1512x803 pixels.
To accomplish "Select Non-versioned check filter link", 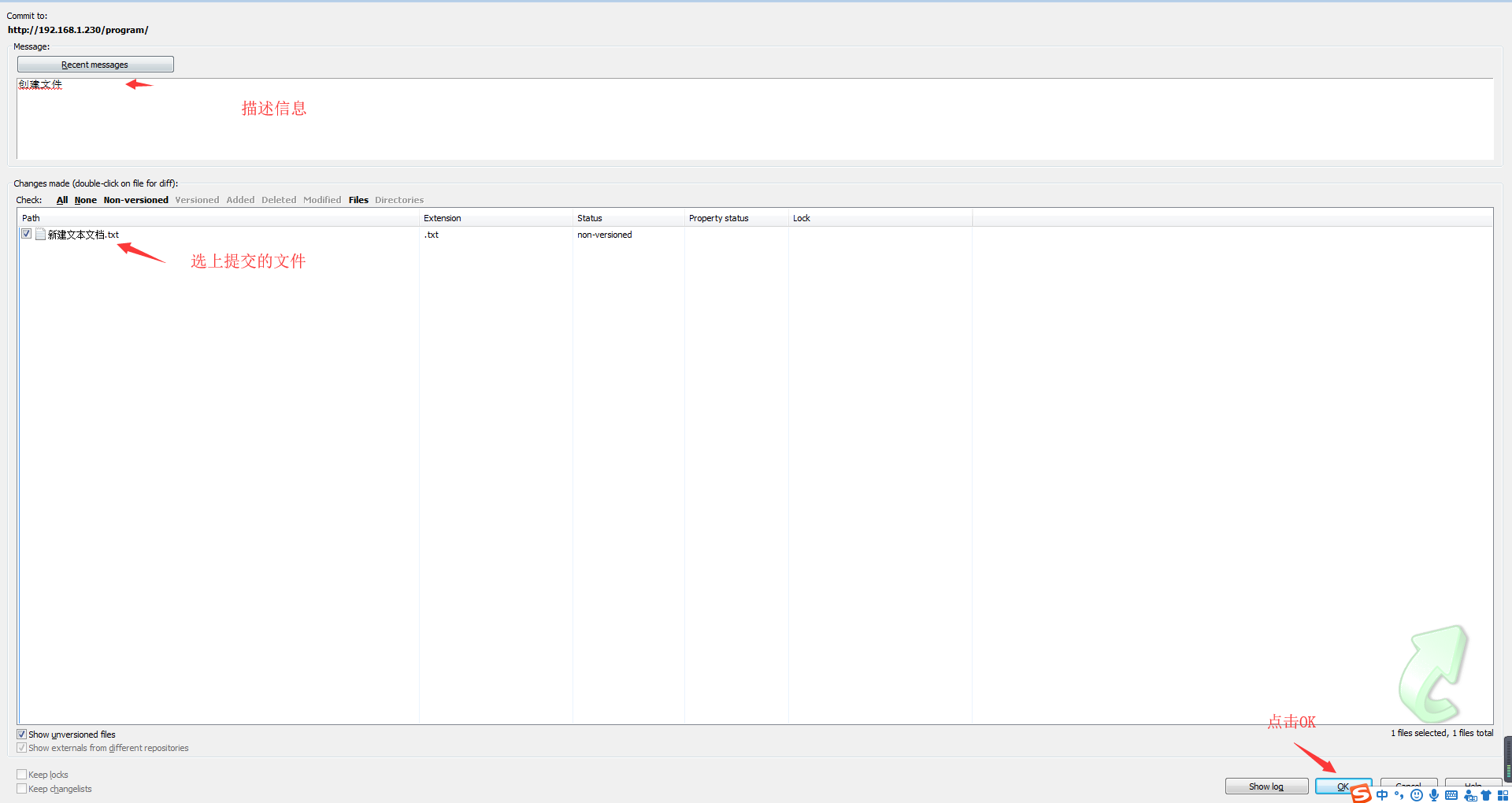I will tap(135, 200).
